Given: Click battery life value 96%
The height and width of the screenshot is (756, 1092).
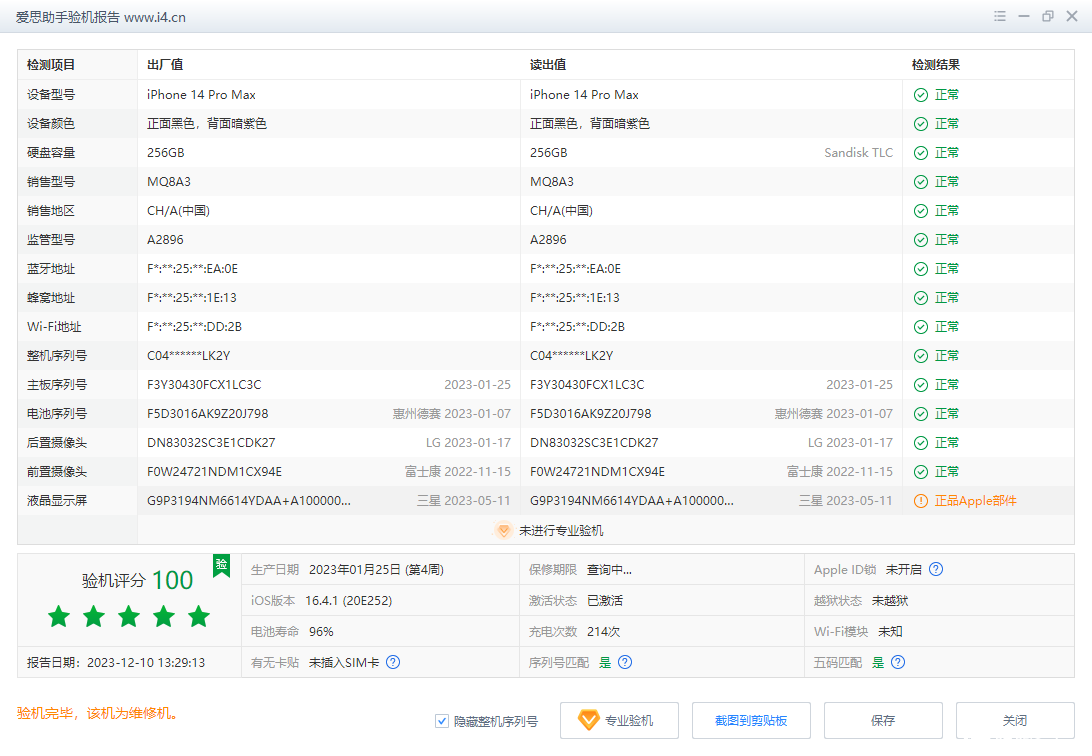Looking at the screenshot, I should tap(321, 631).
